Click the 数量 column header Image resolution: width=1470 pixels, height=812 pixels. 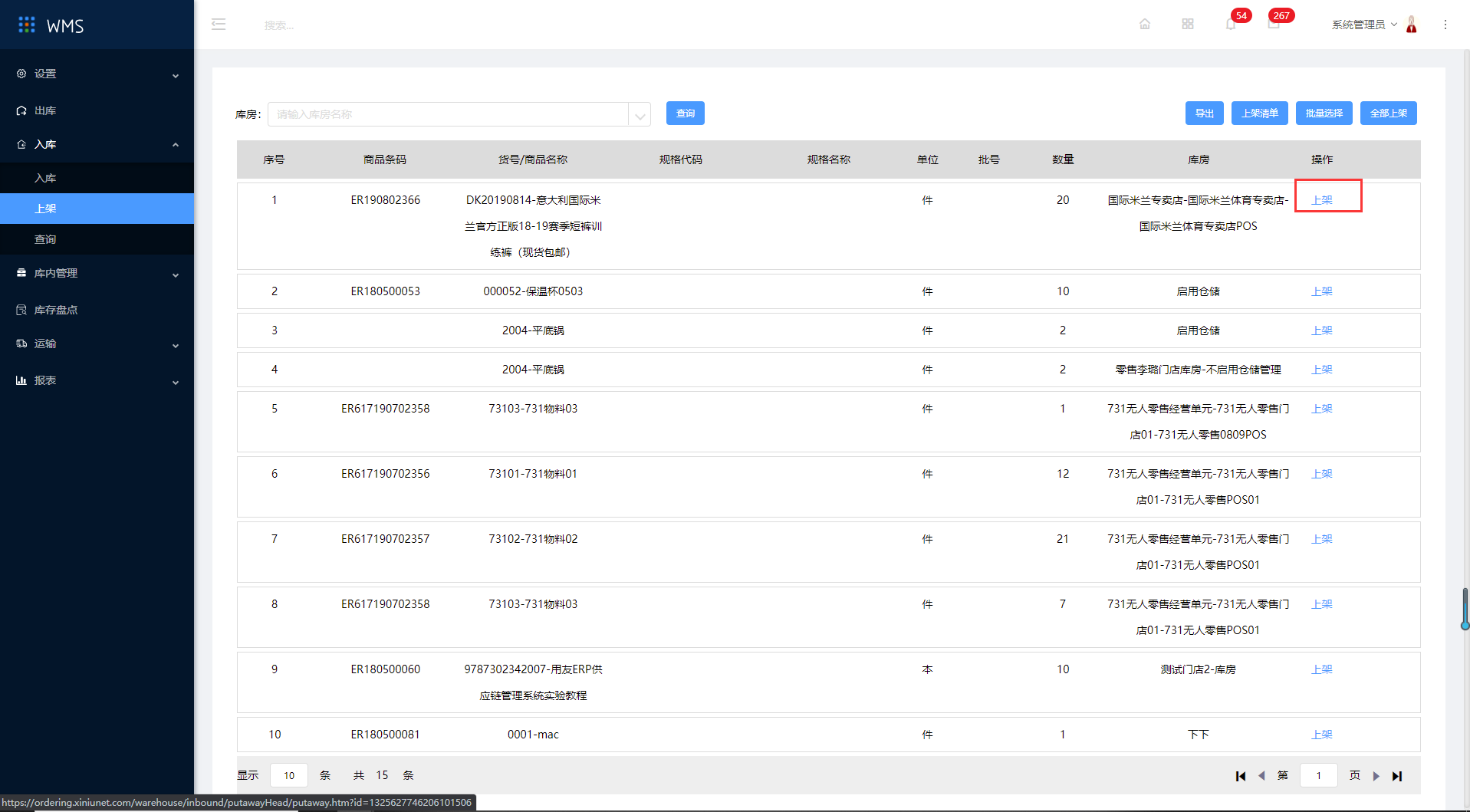pos(1063,159)
